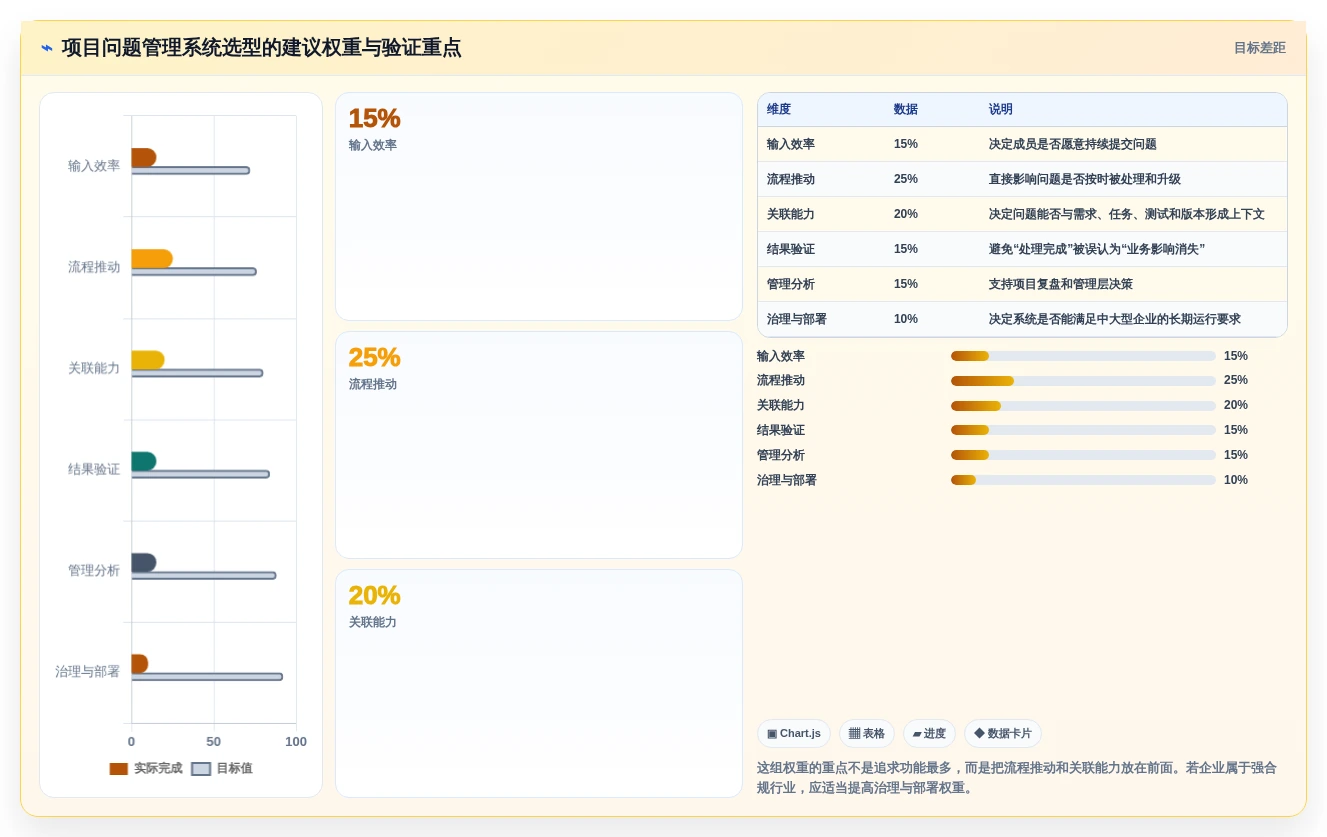The height and width of the screenshot is (837, 1327).
Task: Click the 治理与部署 target bar in chart
Action: (207, 677)
